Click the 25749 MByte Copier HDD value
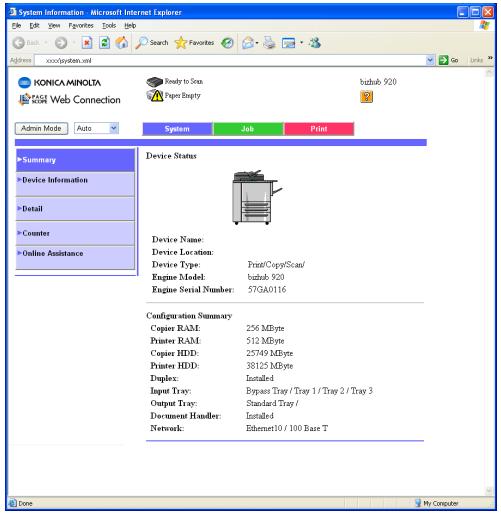501x515 pixels. [270, 353]
